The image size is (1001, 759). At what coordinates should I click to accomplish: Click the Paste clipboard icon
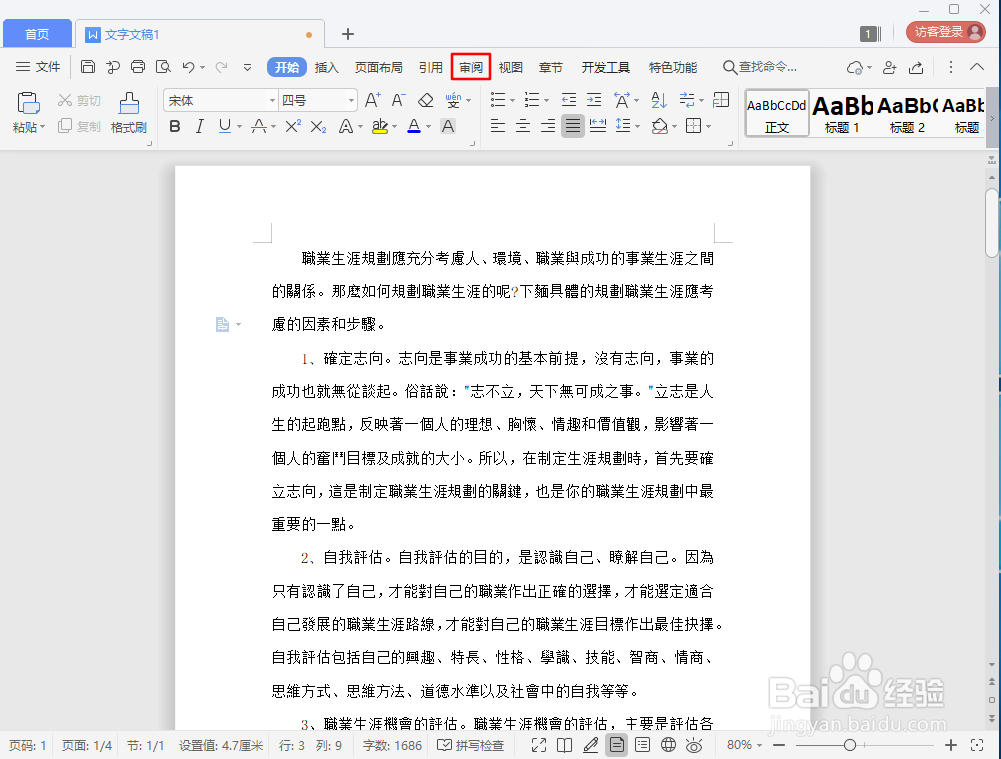coord(27,103)
